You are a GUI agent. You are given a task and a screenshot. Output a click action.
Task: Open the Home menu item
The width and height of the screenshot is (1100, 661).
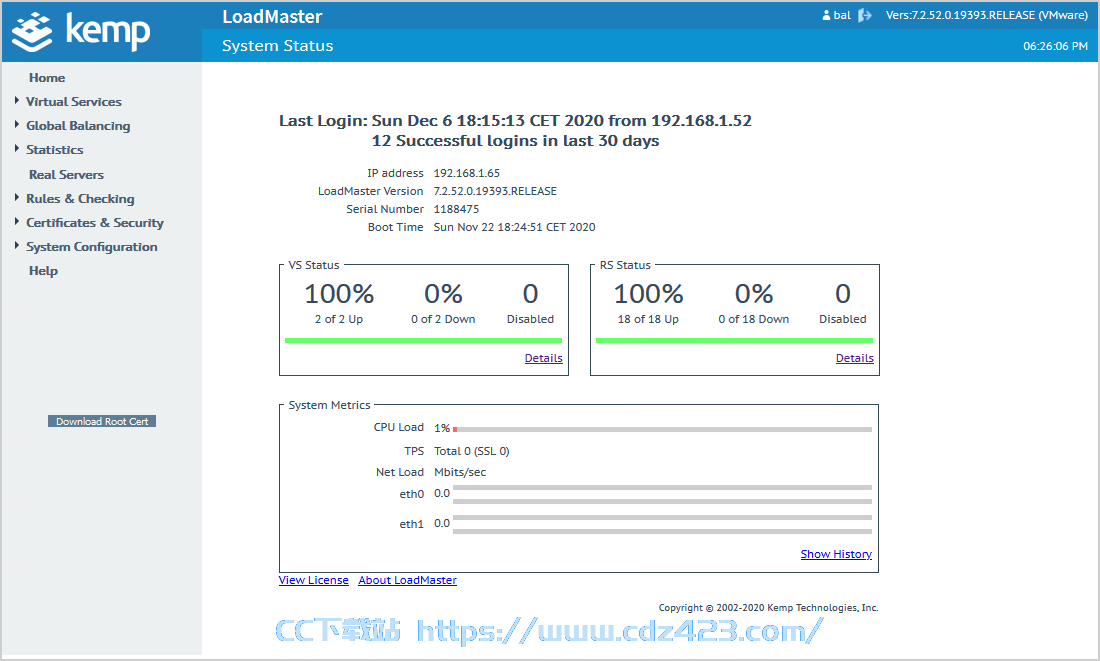tap(47, 78)
